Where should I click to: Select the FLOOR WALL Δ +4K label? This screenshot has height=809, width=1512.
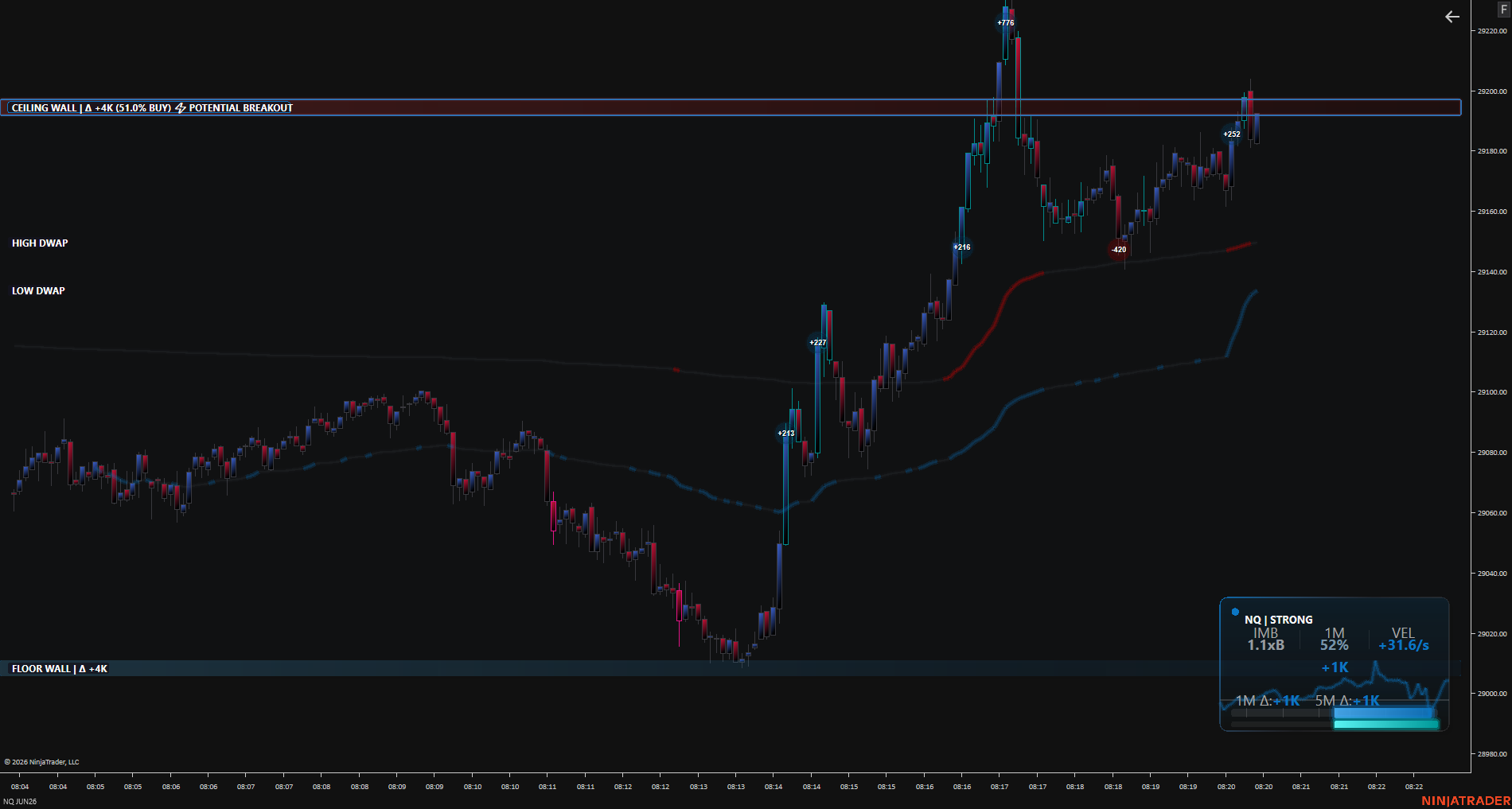pos(60,669)
